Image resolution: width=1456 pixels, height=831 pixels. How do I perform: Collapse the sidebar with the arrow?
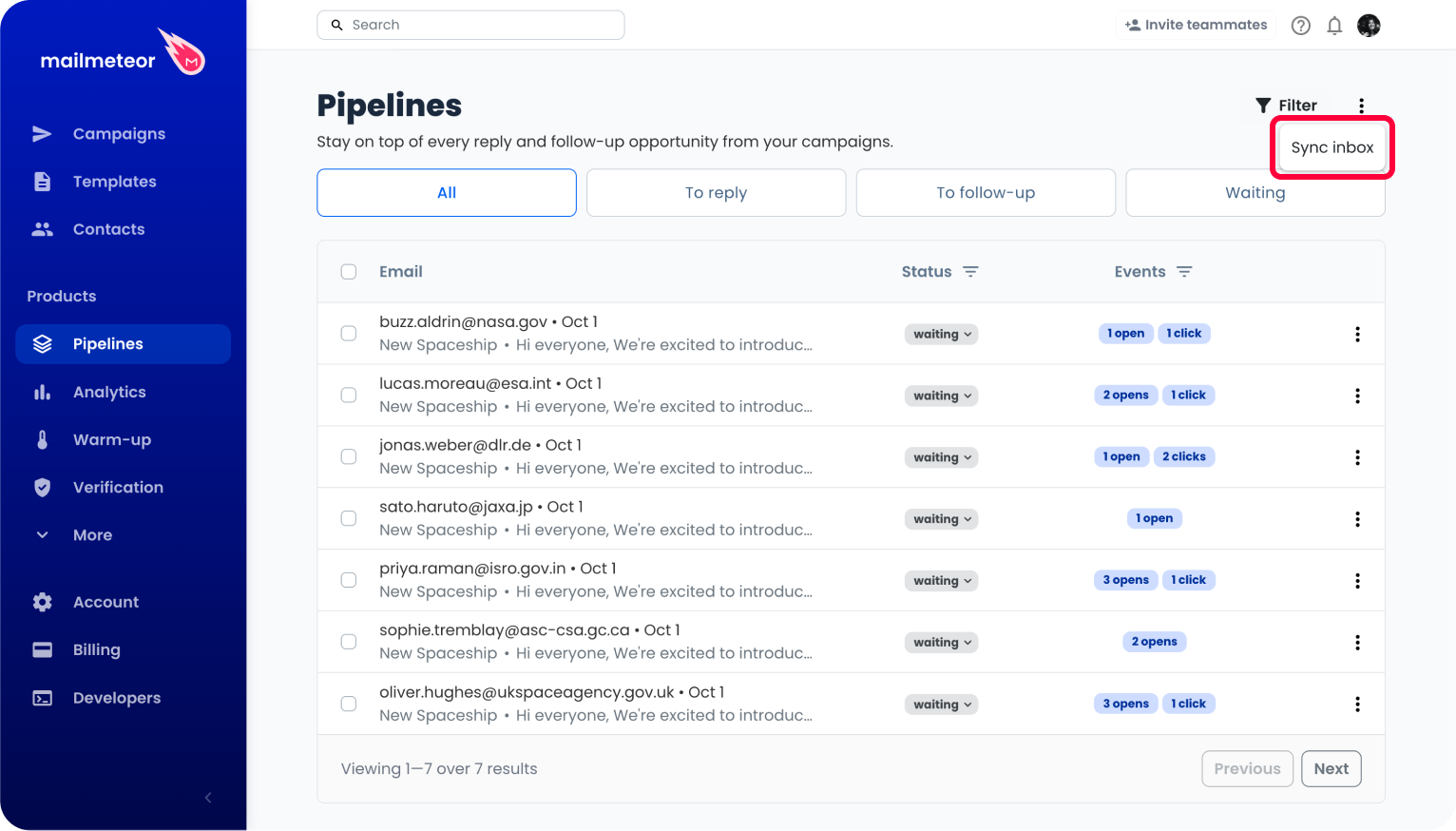tap(208, 798)
